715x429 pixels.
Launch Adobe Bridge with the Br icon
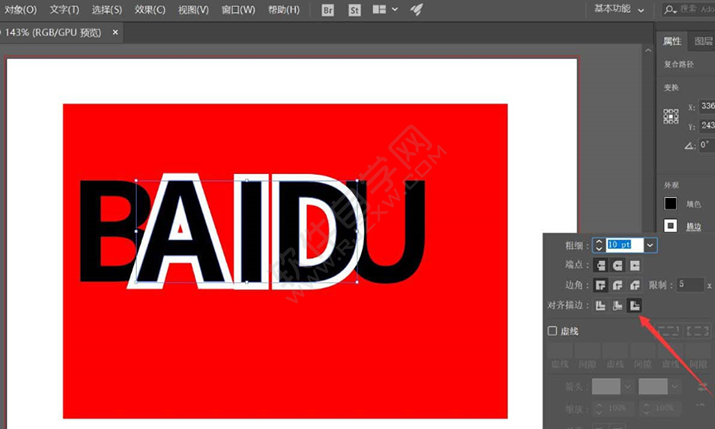[327, 10]
